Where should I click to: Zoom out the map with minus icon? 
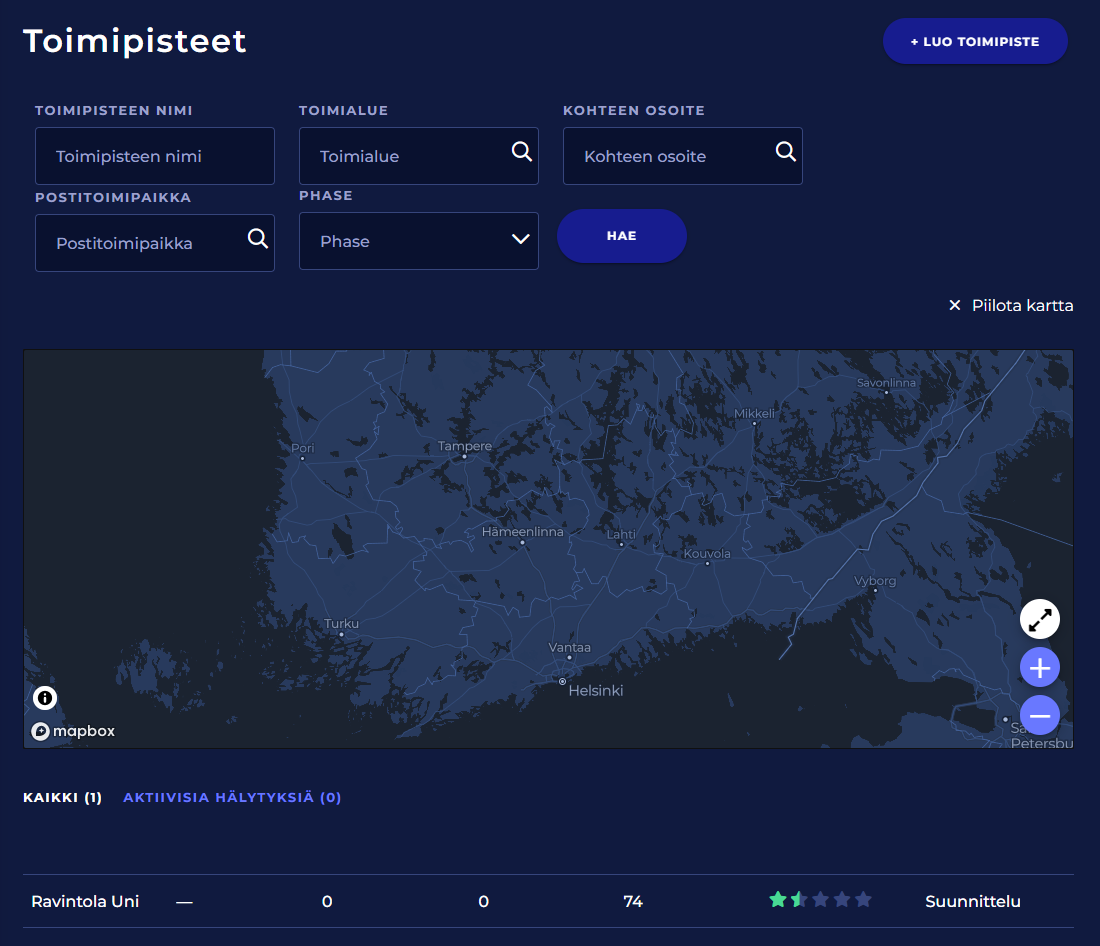click(1040, 715)
